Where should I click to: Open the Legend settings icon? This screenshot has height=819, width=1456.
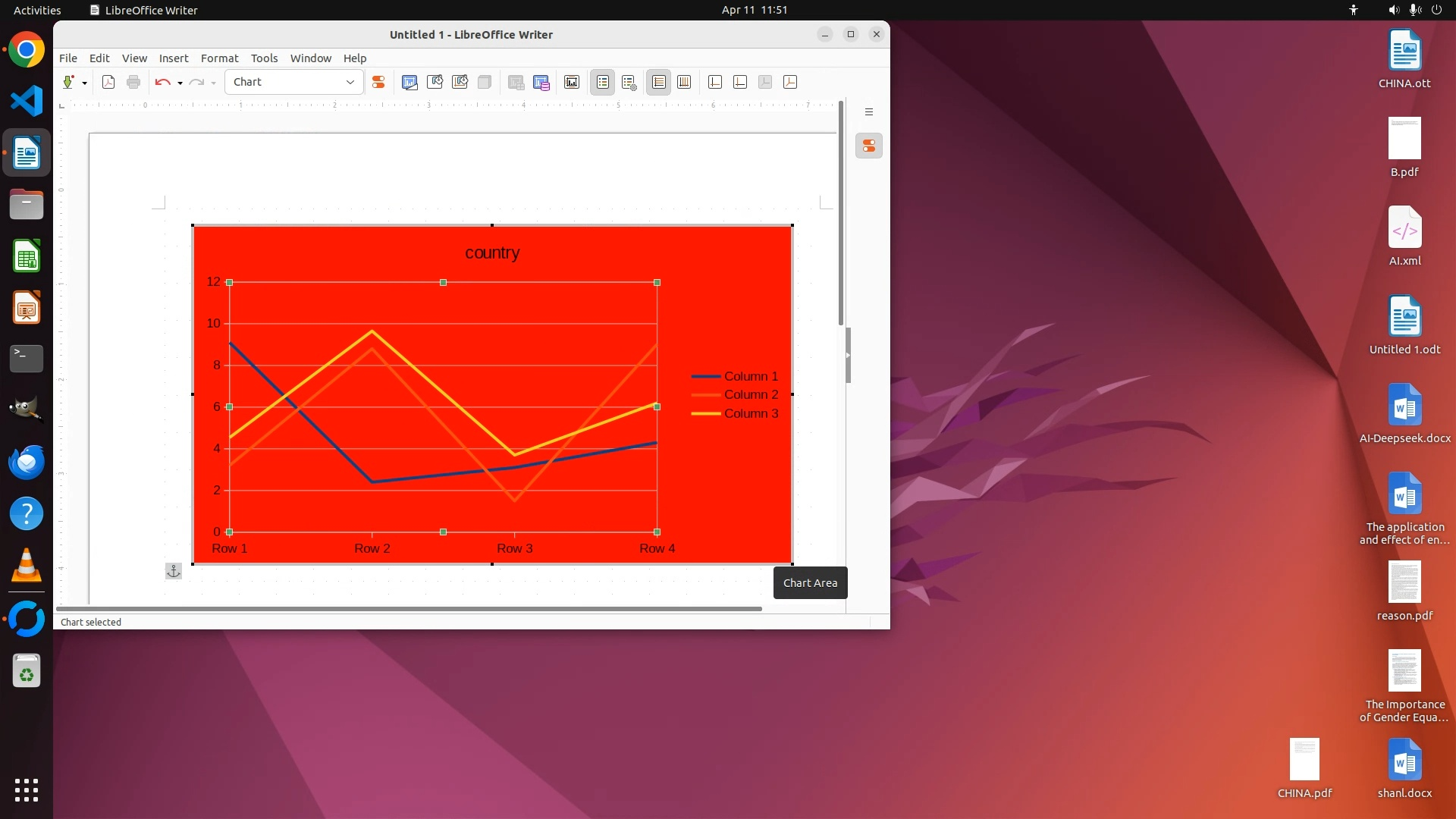click(x=629, y=82)
